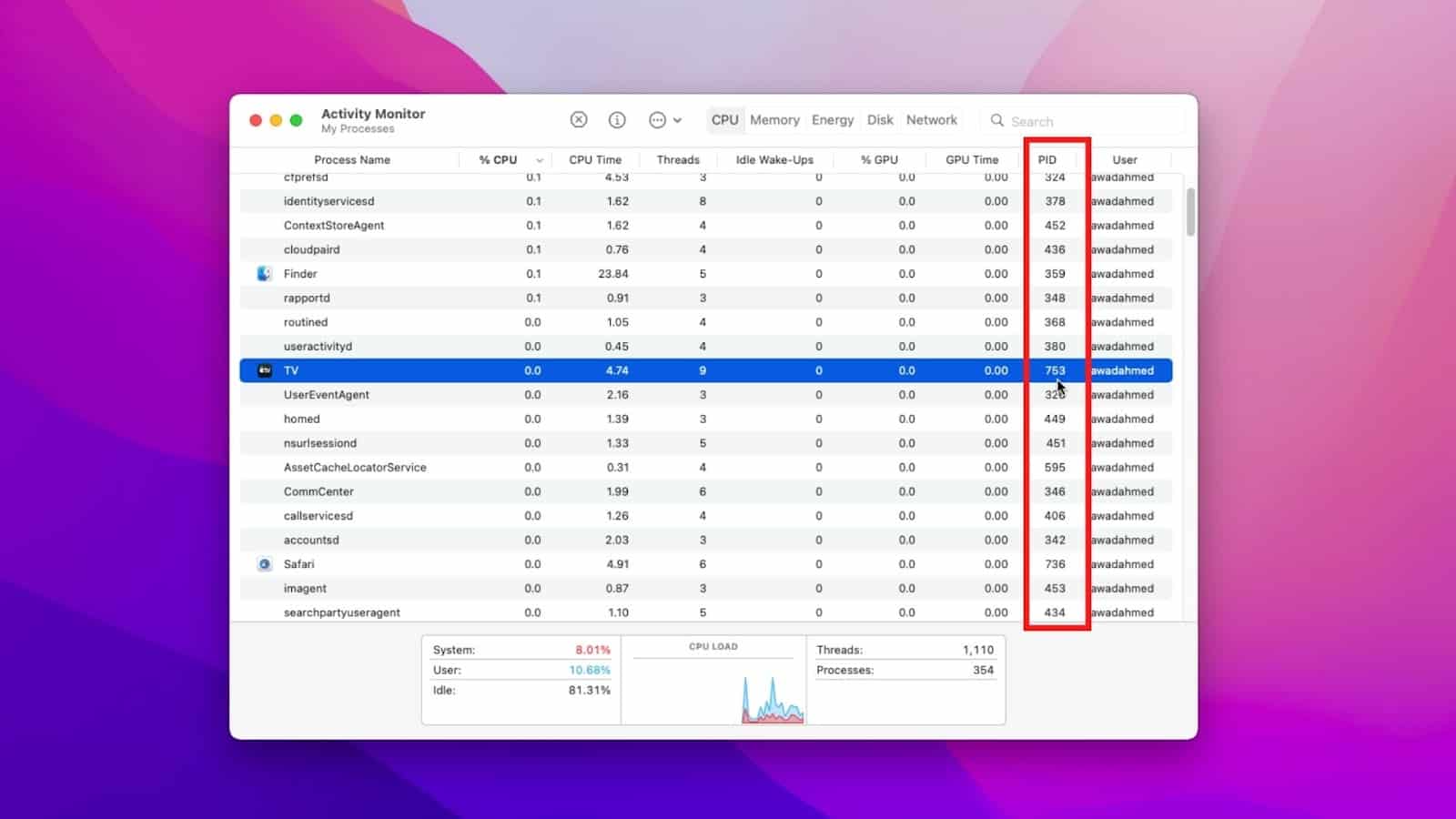Click the TV app icon in the selected row
1456x819 pixels.
point(264,370)
